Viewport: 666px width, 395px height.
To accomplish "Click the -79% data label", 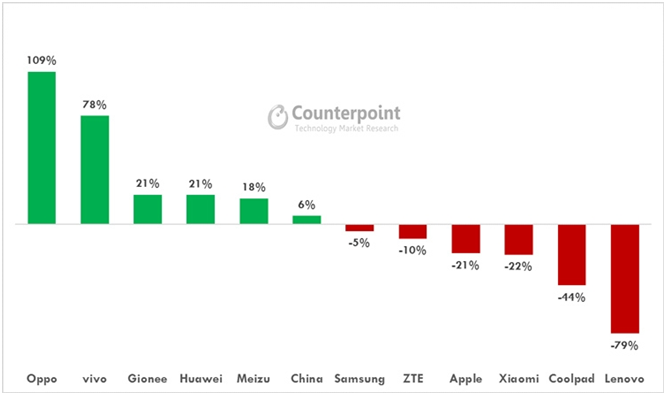I will pyautogui.click(x=624, y=346).
